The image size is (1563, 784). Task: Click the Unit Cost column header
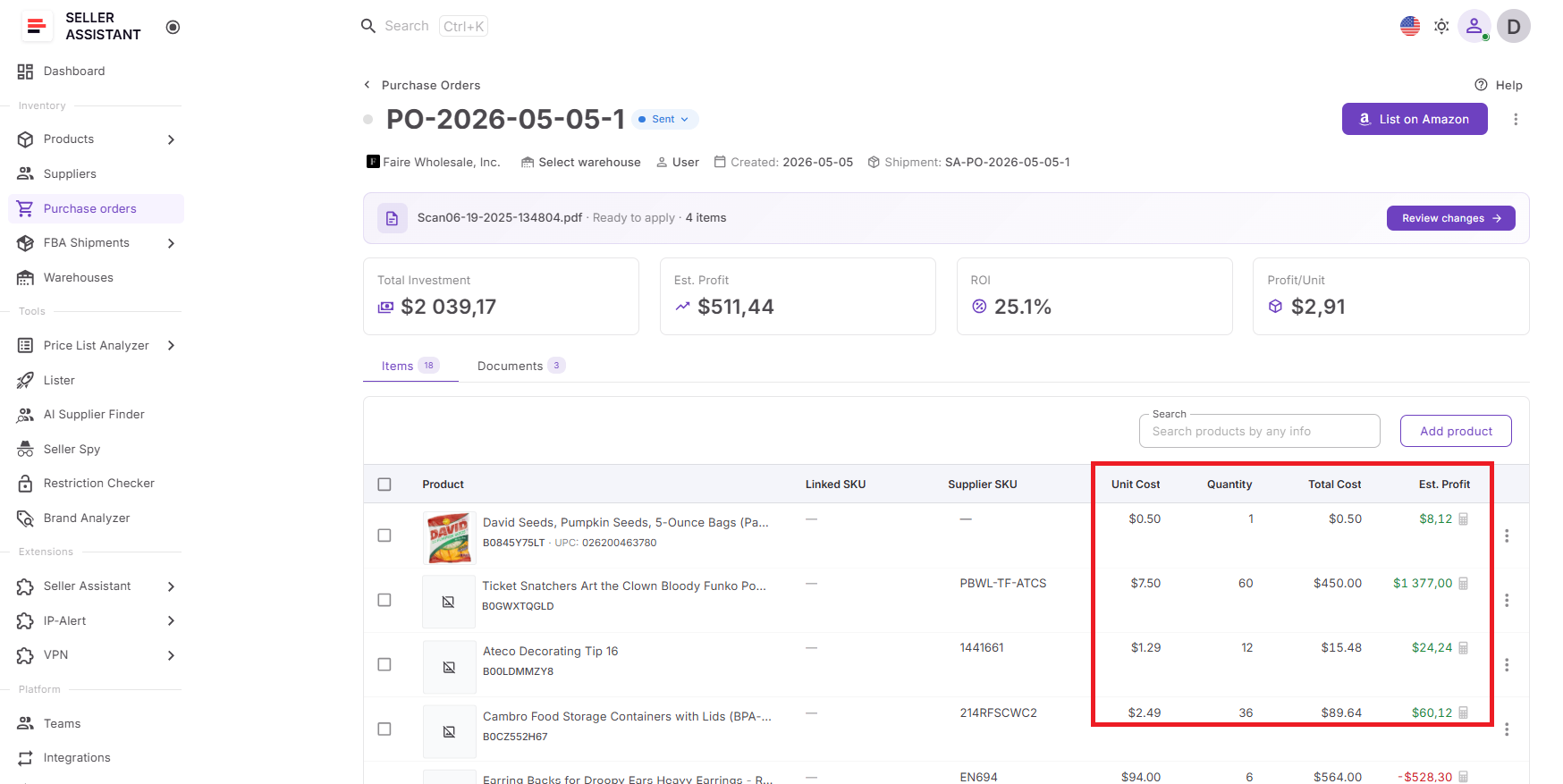click(1136, 485)
